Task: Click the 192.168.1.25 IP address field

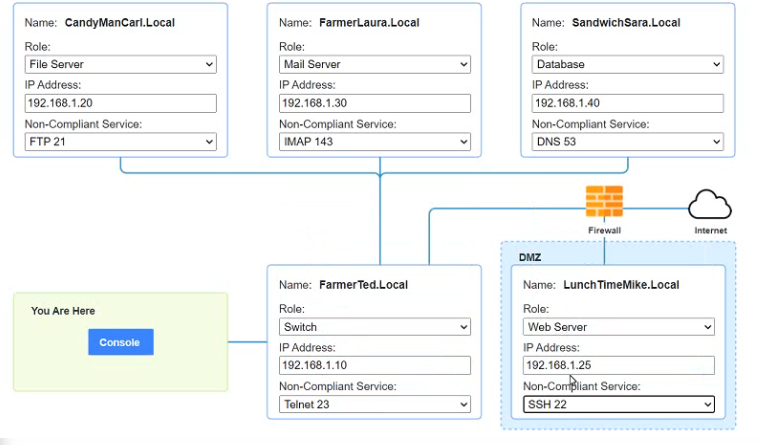Action: pos(619,365)
